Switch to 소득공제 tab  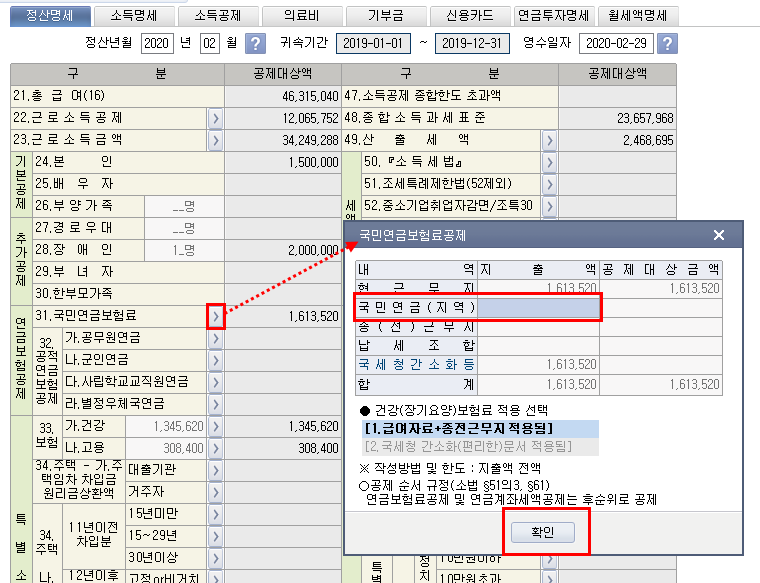click(218, 15)
